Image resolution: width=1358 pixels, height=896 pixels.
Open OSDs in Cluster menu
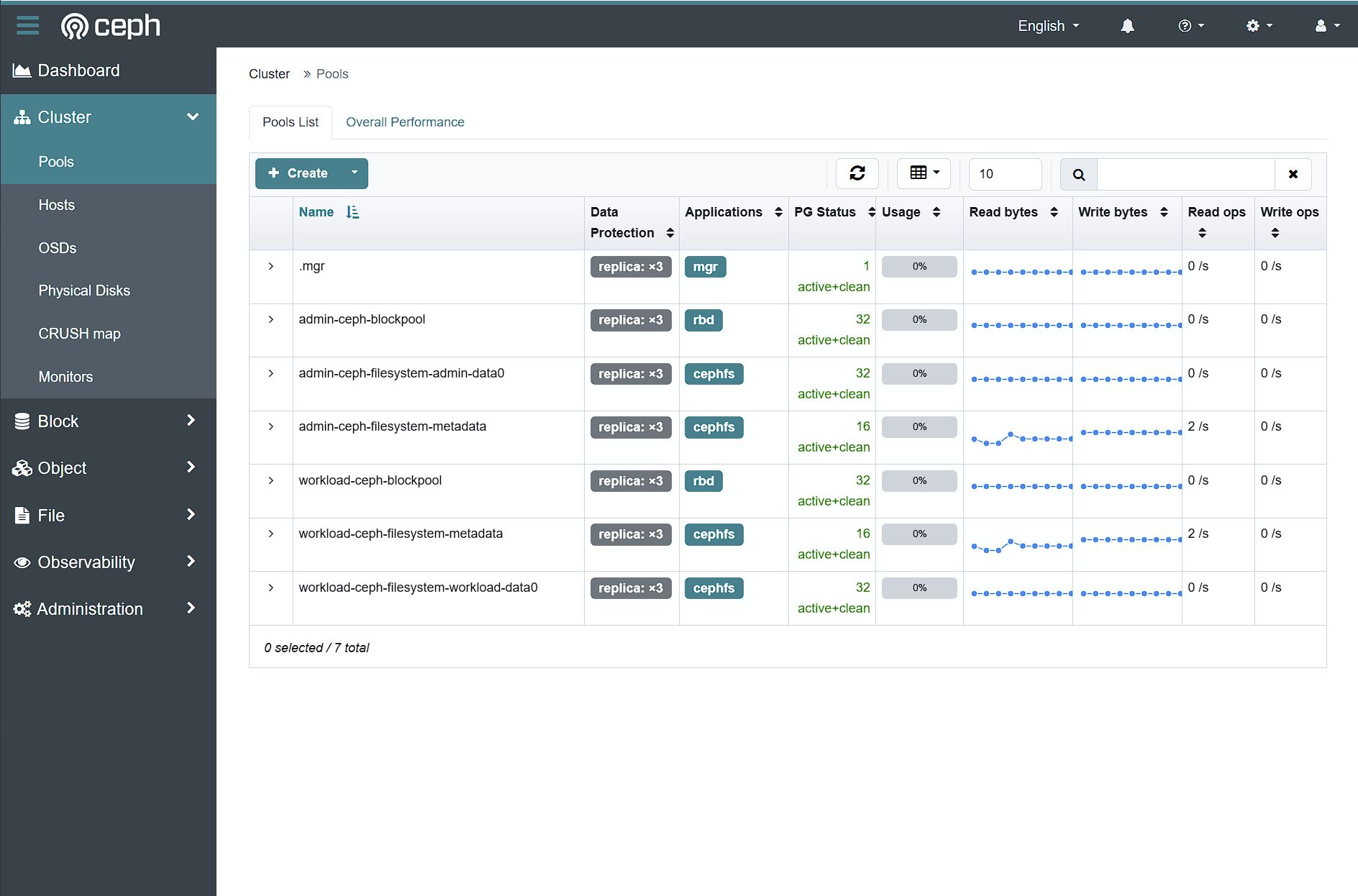coord(58,248)
